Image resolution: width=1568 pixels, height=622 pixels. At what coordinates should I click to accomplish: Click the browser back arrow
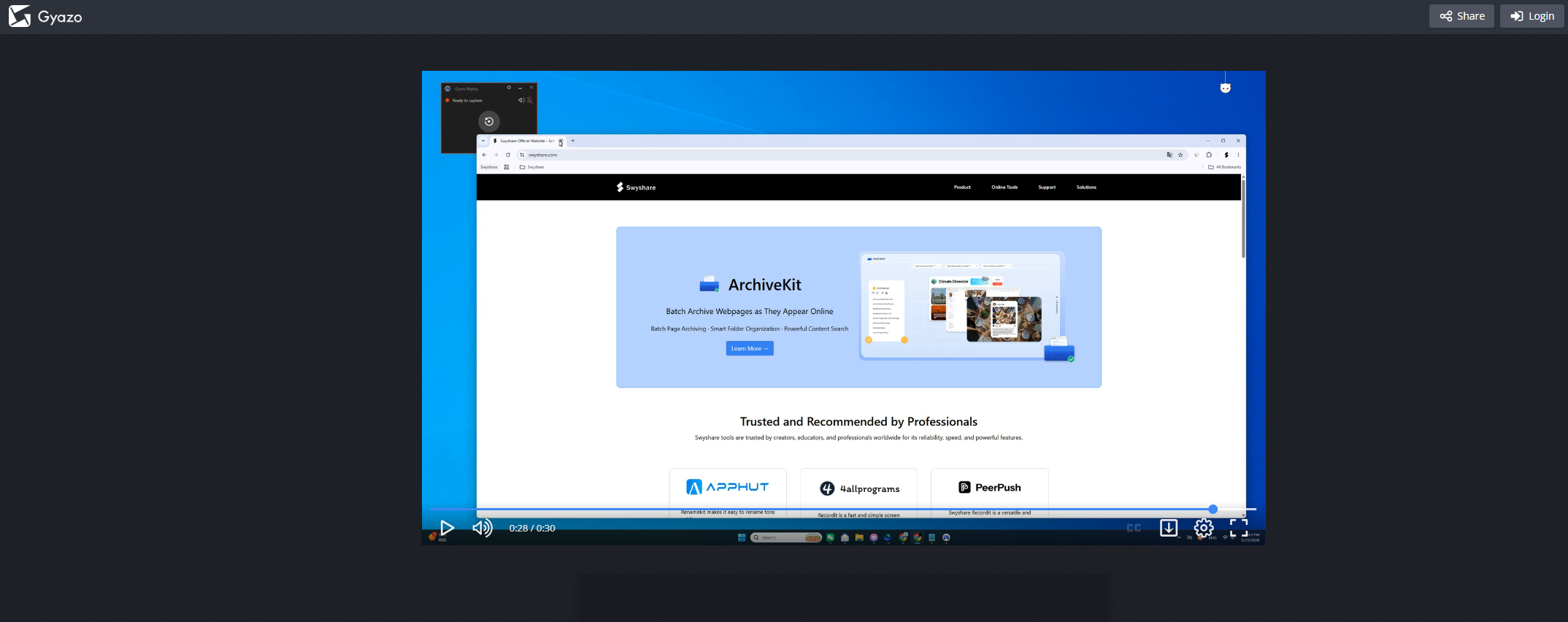point(484,155)
